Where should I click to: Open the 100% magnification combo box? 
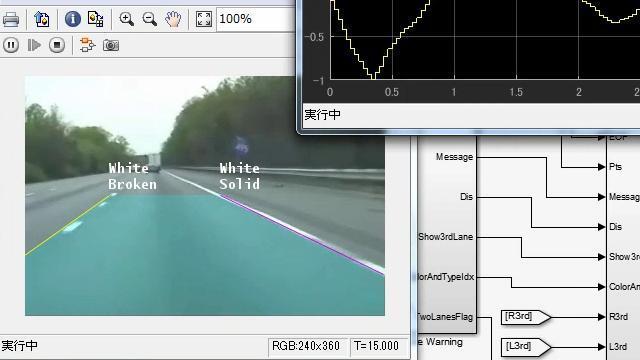256,19
